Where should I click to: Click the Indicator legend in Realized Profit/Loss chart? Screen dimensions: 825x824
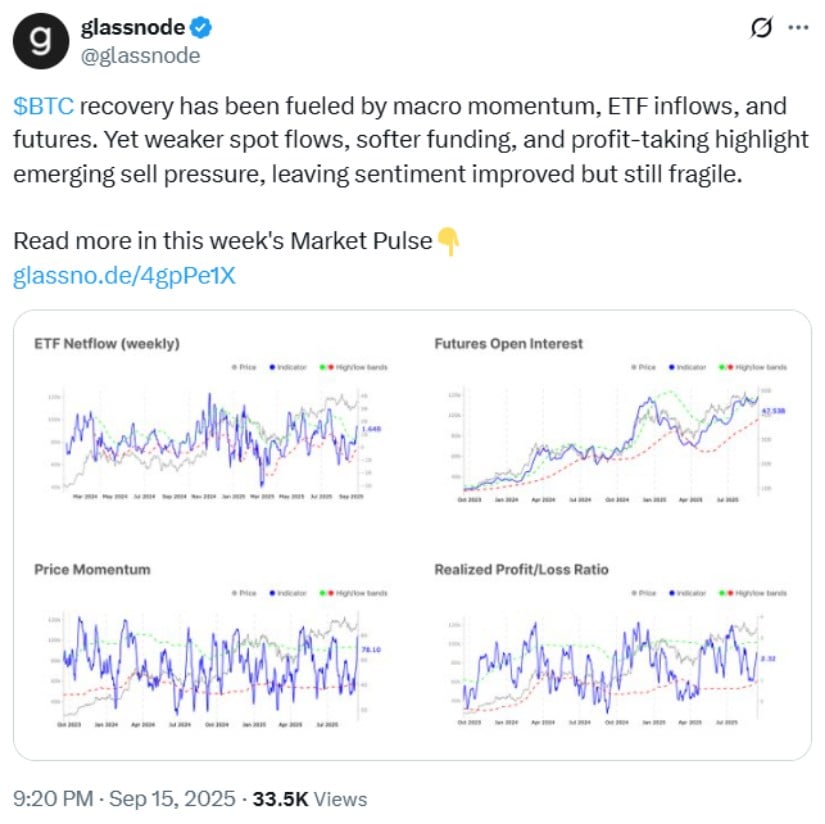pos(687,593)
